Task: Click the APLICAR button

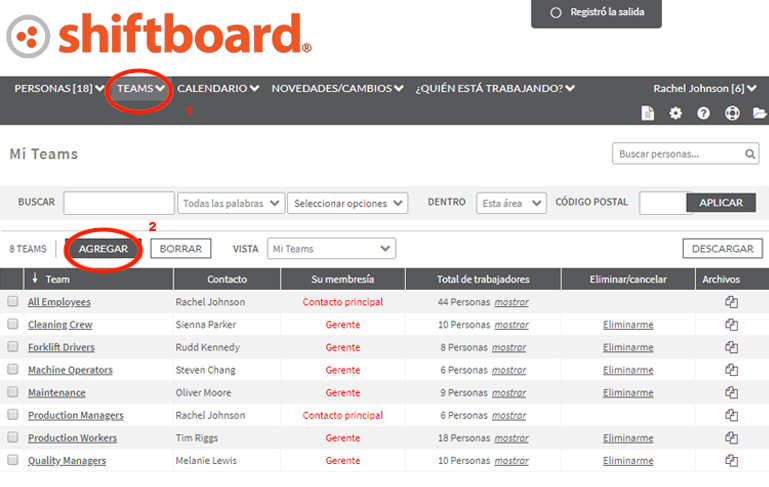Action: click(x=720, y=203)
